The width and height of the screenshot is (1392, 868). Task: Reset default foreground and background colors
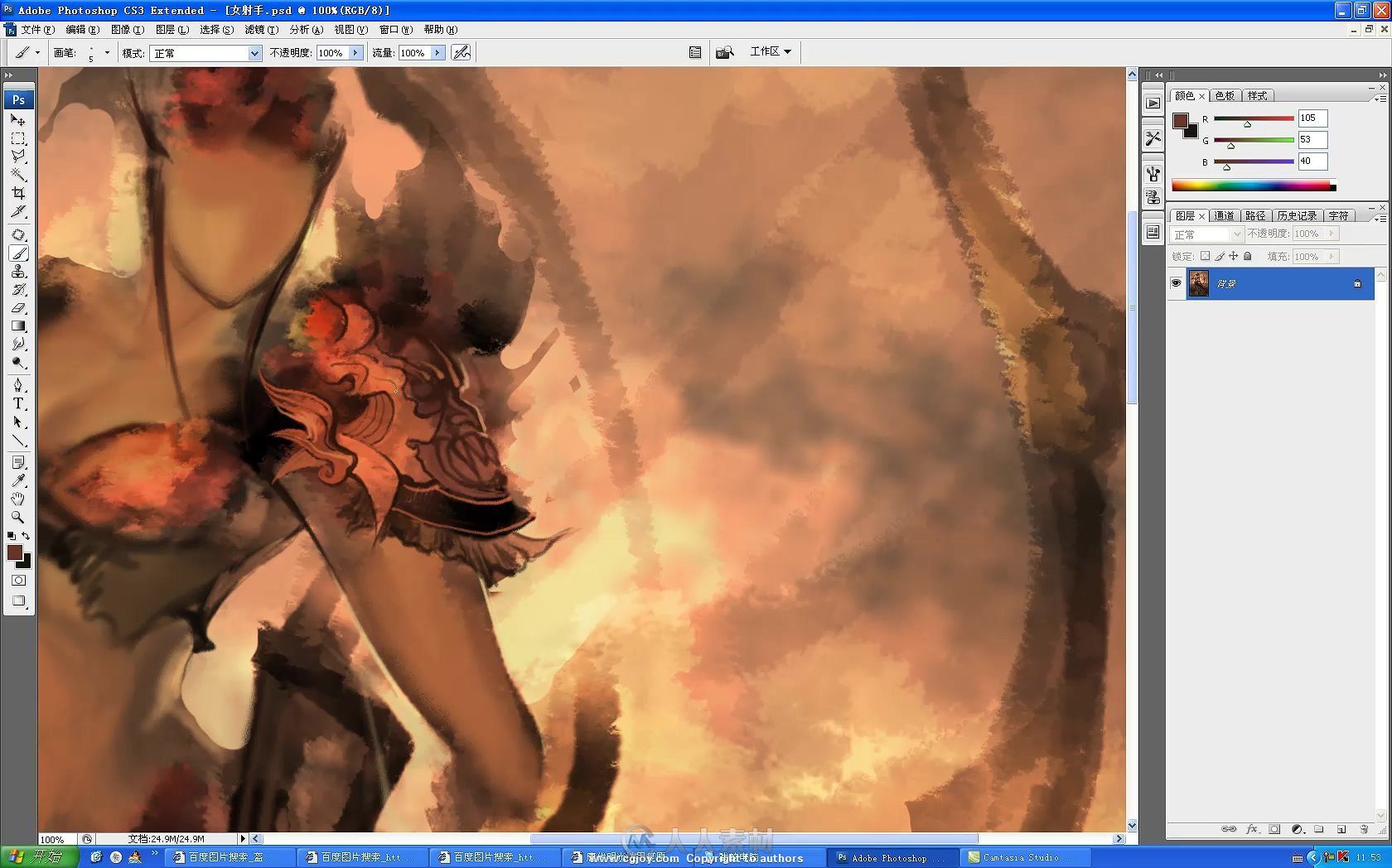click(11, 536)
